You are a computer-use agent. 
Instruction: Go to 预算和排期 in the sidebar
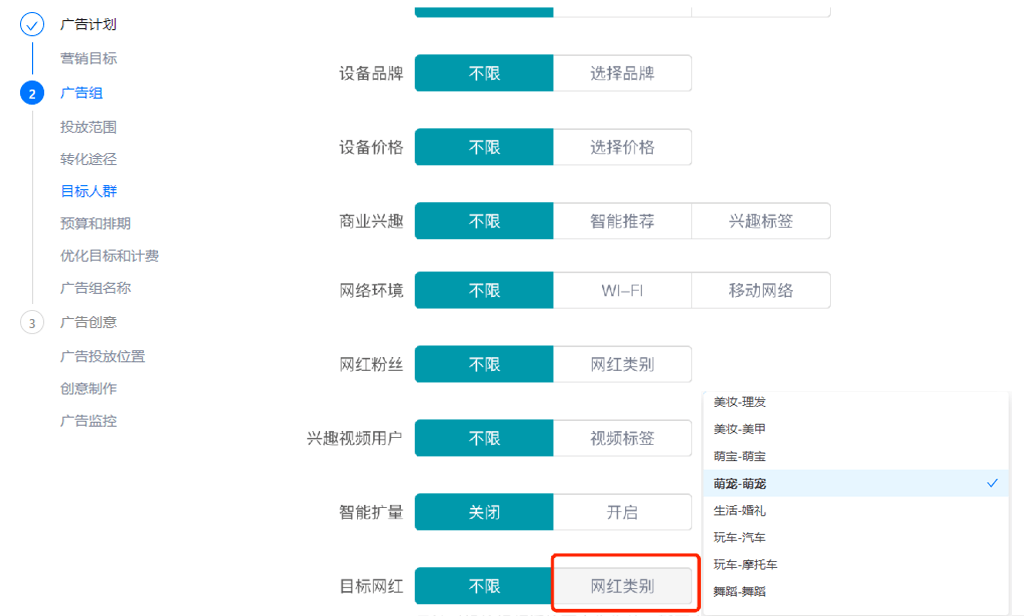95,223
